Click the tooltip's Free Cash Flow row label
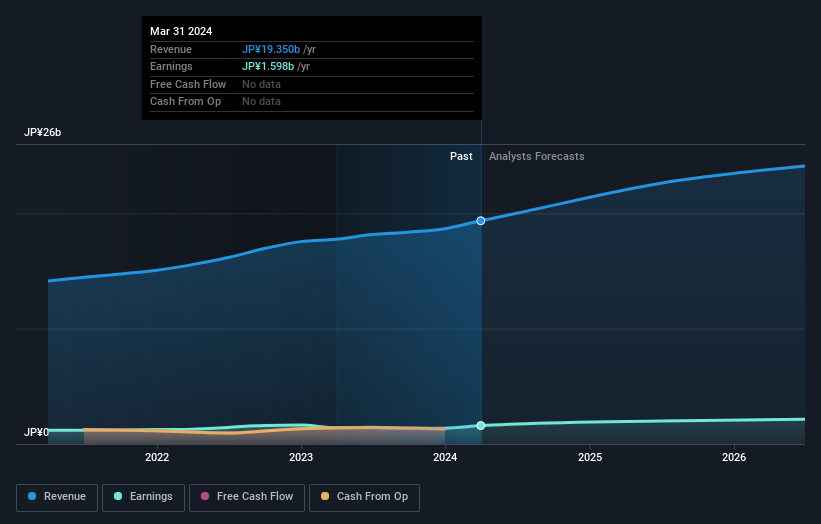 188,84
